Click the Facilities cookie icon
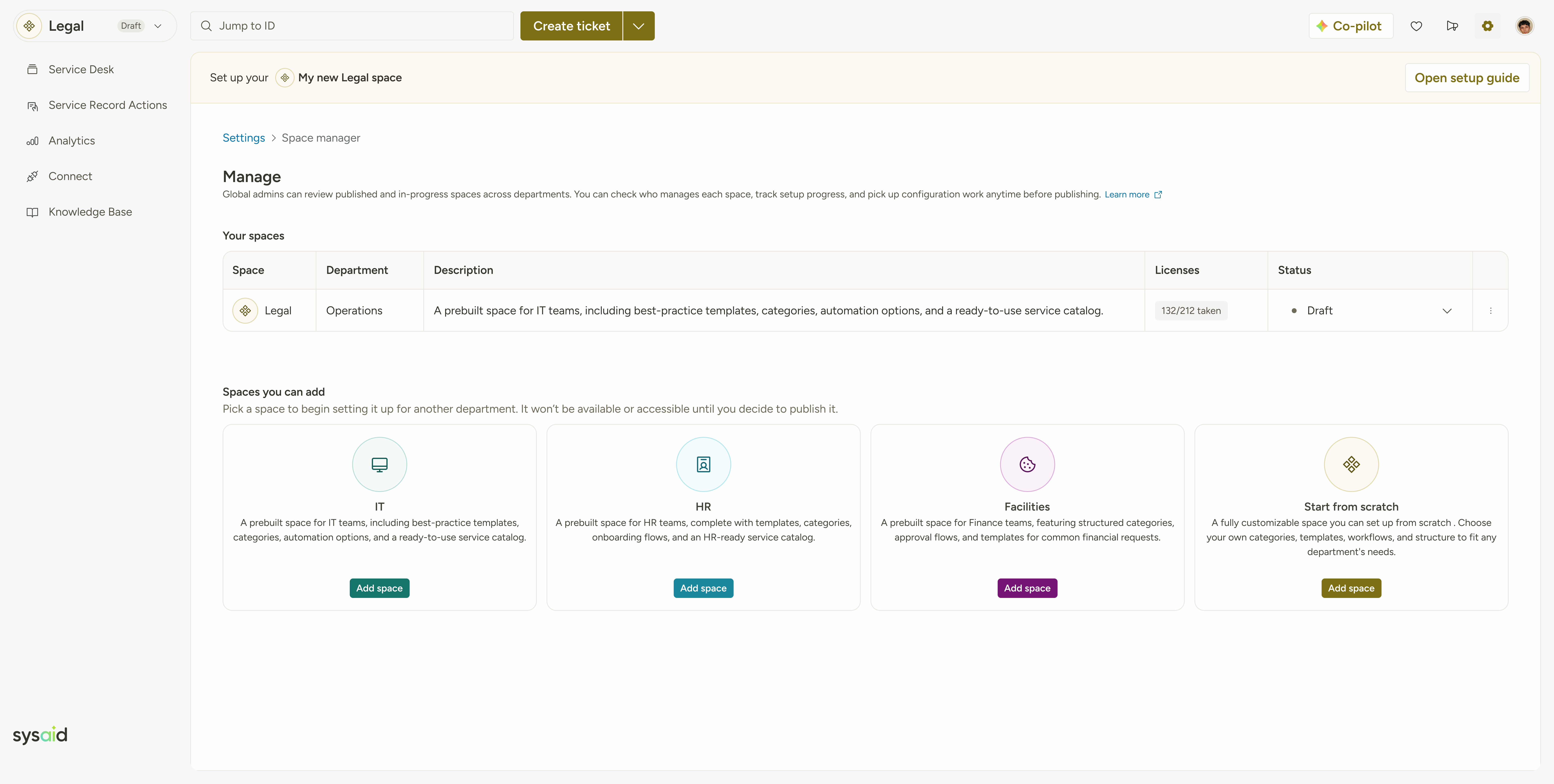The height and width of the screenshot is (784, 1554). pos(1027,464)
